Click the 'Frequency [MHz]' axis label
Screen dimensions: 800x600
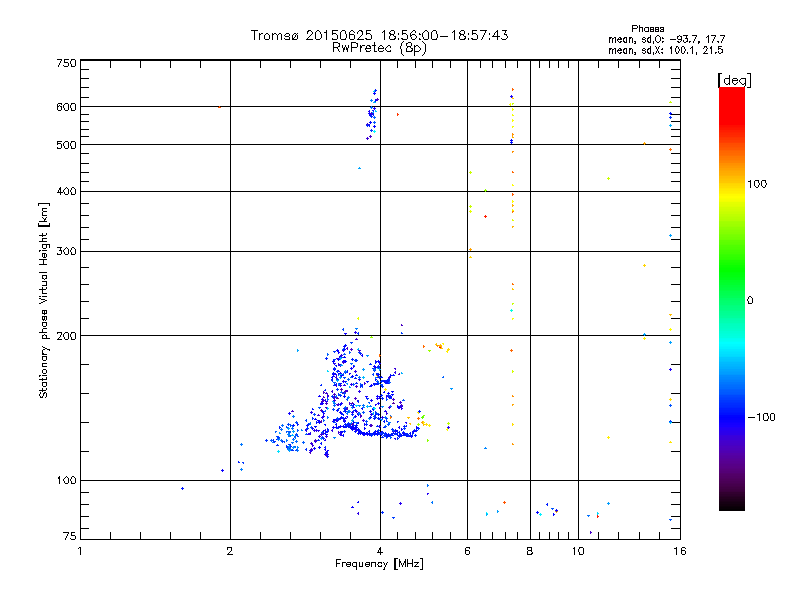[x=379, y=564]
